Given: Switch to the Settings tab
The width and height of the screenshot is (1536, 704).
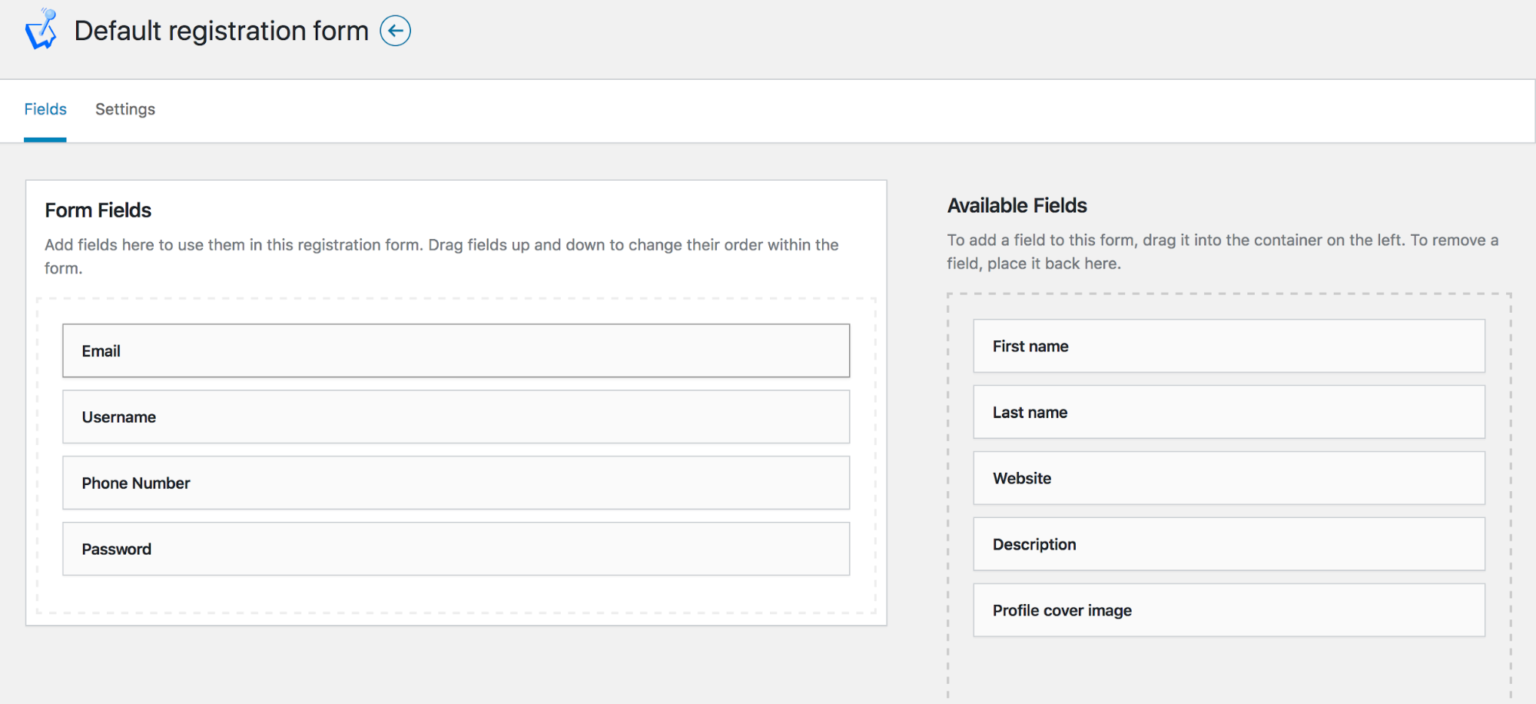Looking at the screenshot, I should 124,109.
